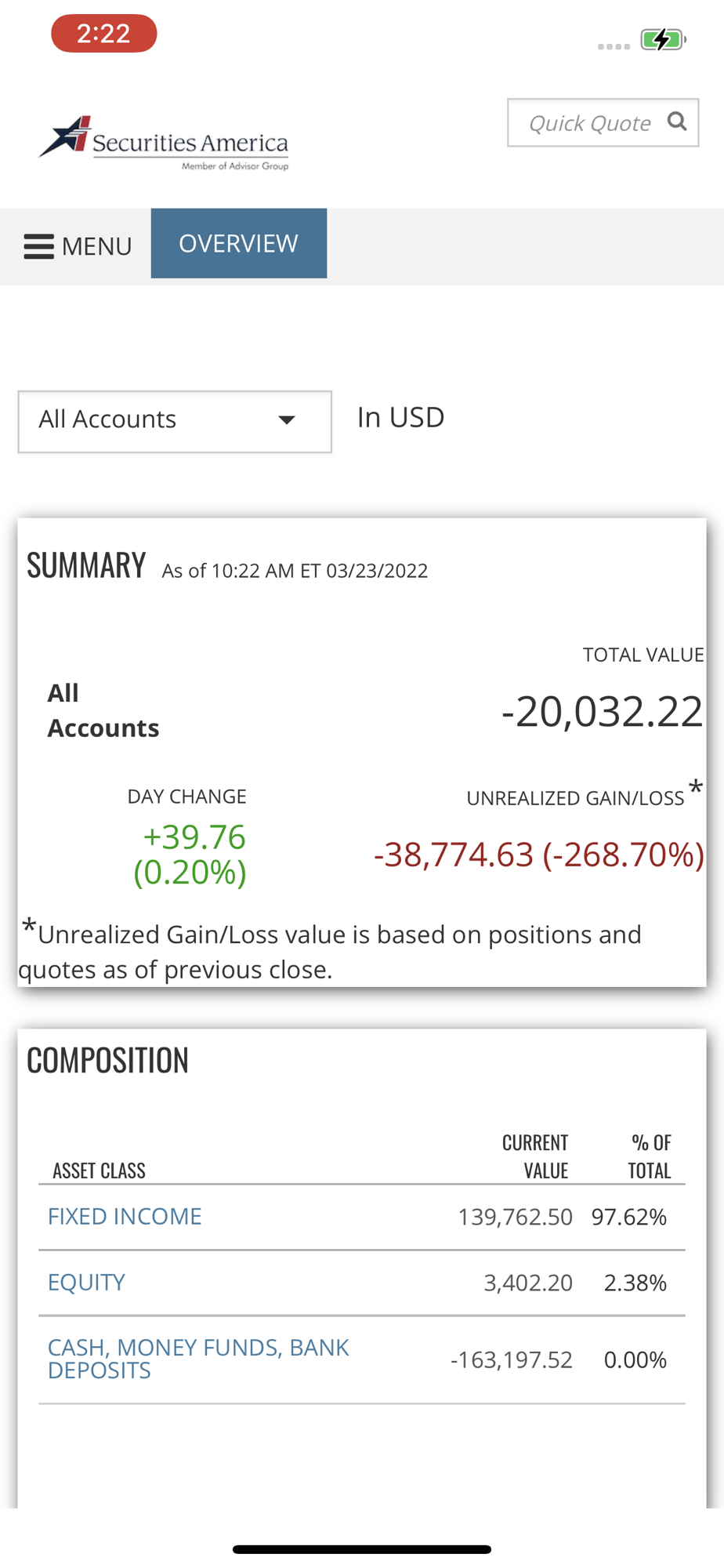This screenshot has width=724, height=1568.
Task: Tap the battery charging status icon
Action: pos(663,39)
